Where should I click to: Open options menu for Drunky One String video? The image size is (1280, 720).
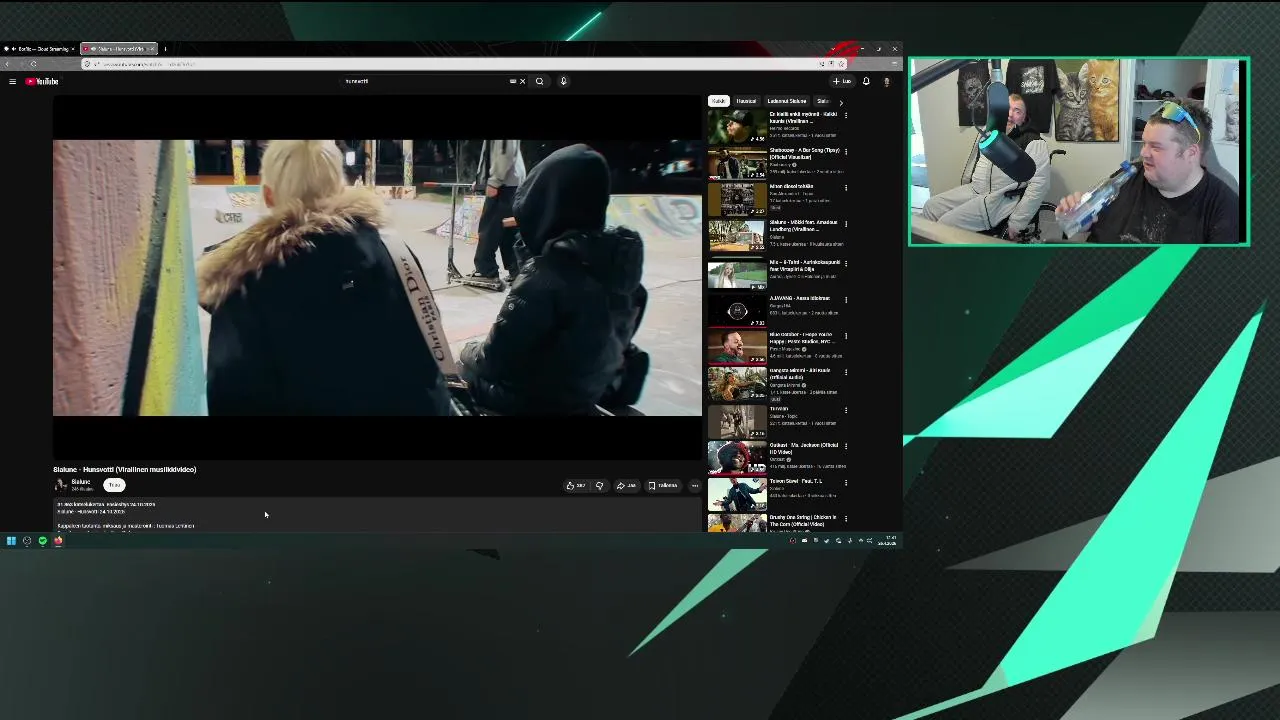(846, 519)
